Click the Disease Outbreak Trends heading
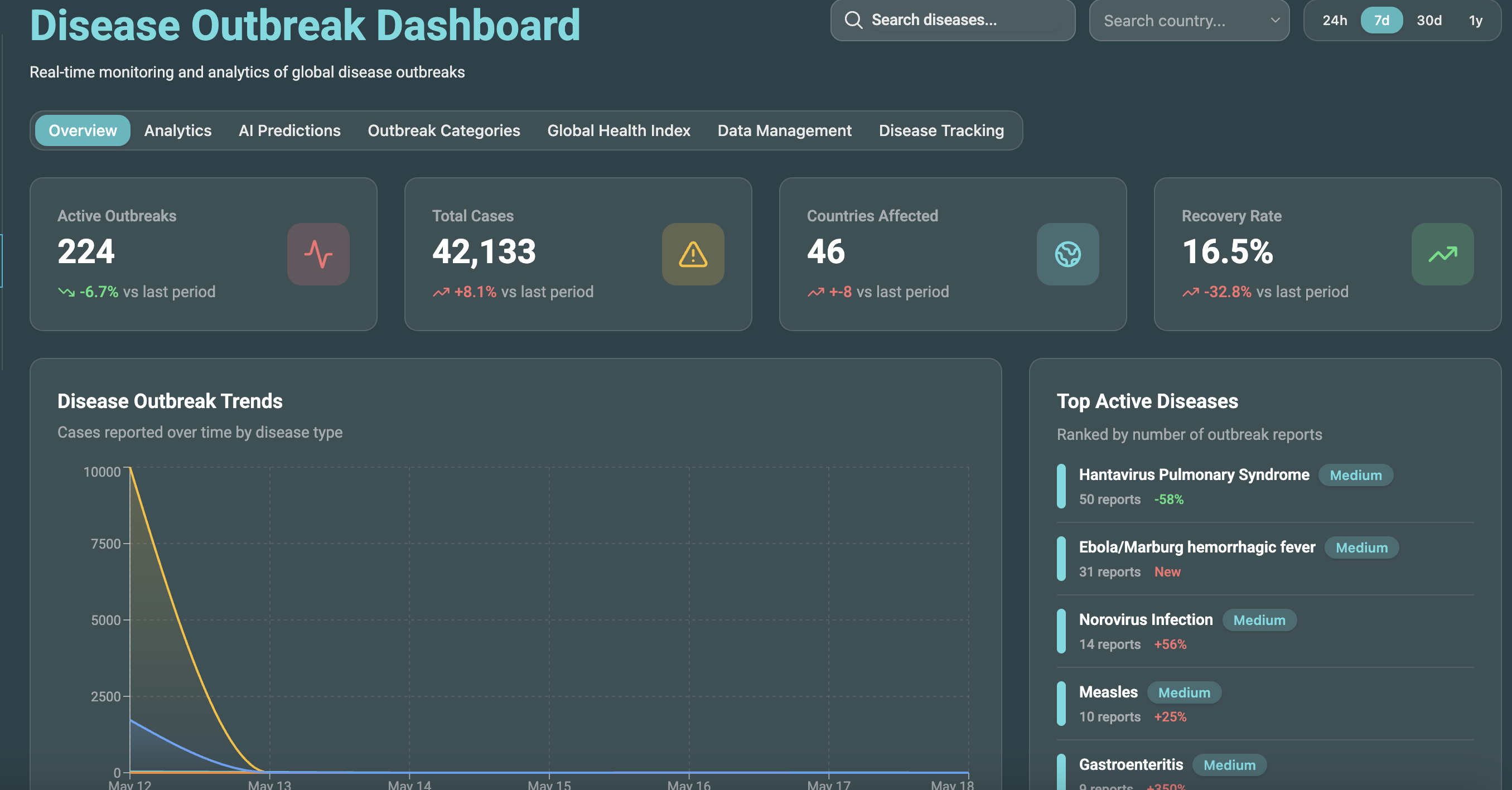 tap(170, 401)
